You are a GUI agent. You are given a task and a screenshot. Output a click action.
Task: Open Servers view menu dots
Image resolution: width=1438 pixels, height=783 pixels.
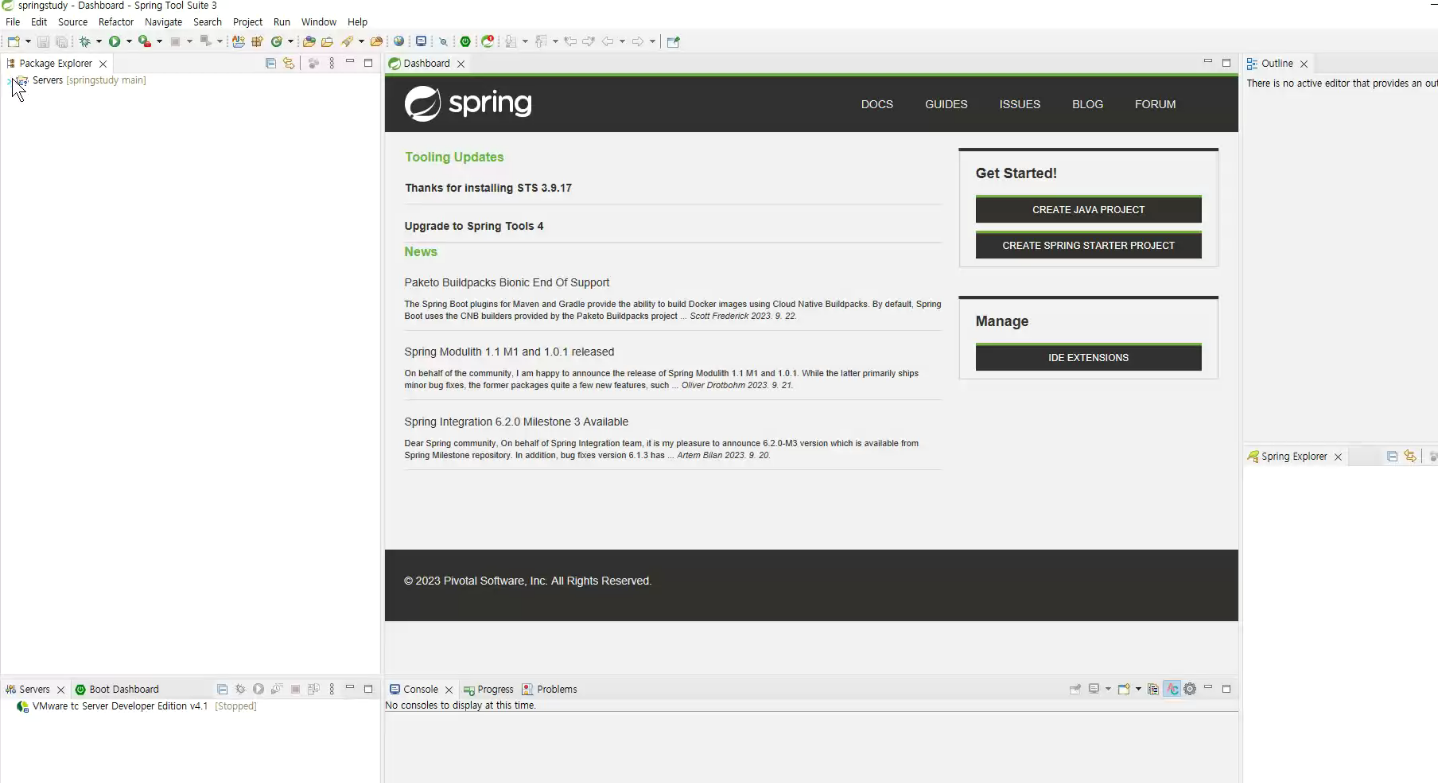point(332,689)
